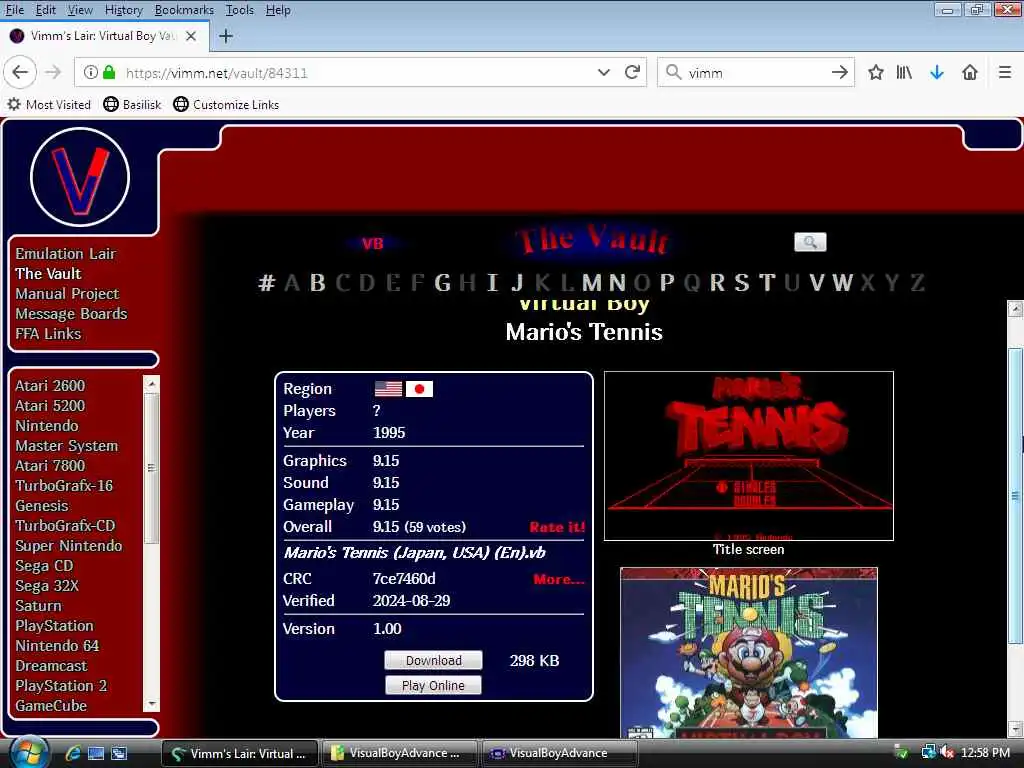Click the title screen screenshot thumbnail
The height and width of the screenshot is (768, 1024).
[748, 456]
